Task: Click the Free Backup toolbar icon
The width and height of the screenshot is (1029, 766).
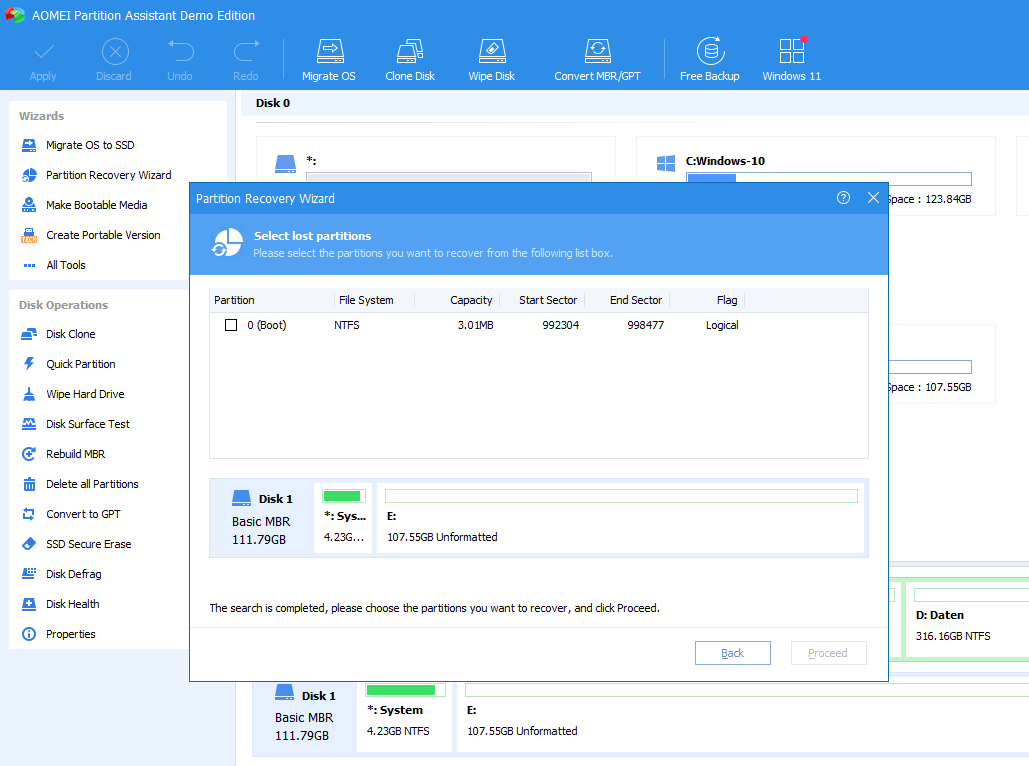Action: coord(710,60)
